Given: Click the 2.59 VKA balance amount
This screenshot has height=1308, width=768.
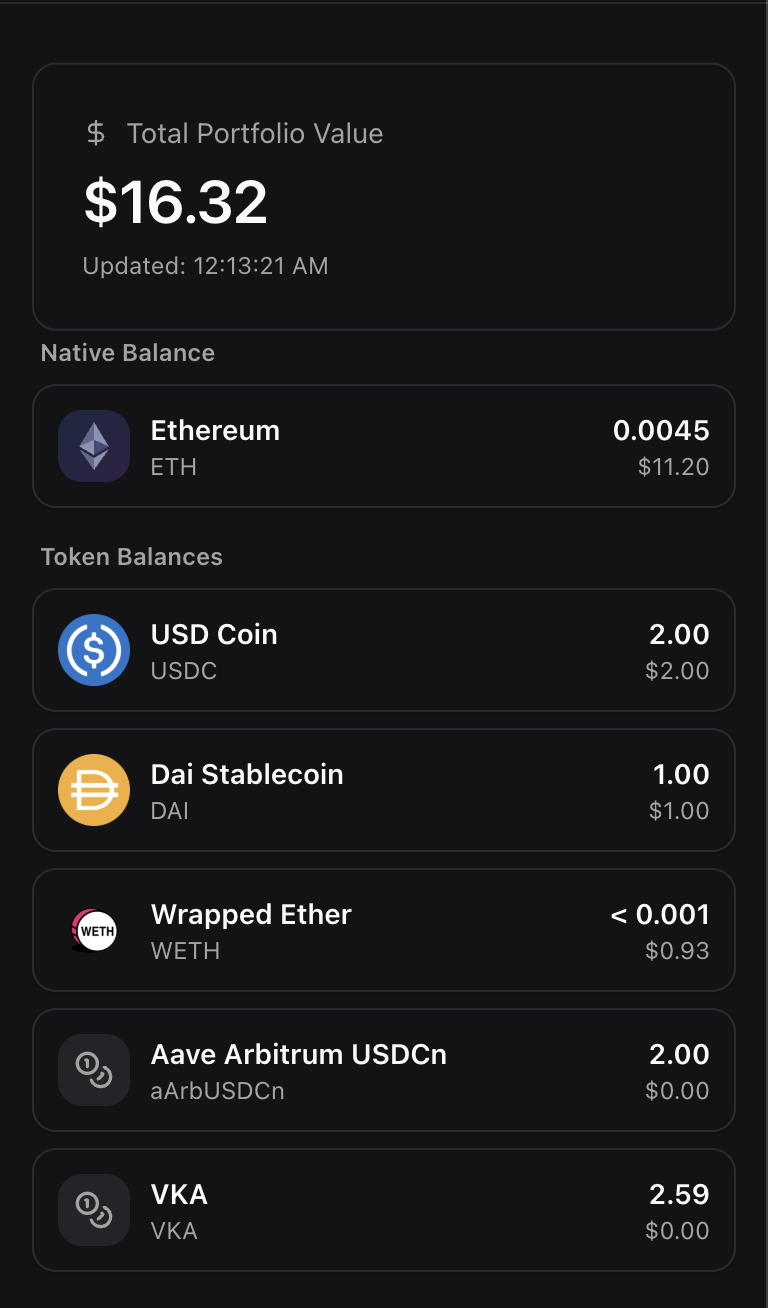Looking at the screenshot, I should coord(679,1195).
